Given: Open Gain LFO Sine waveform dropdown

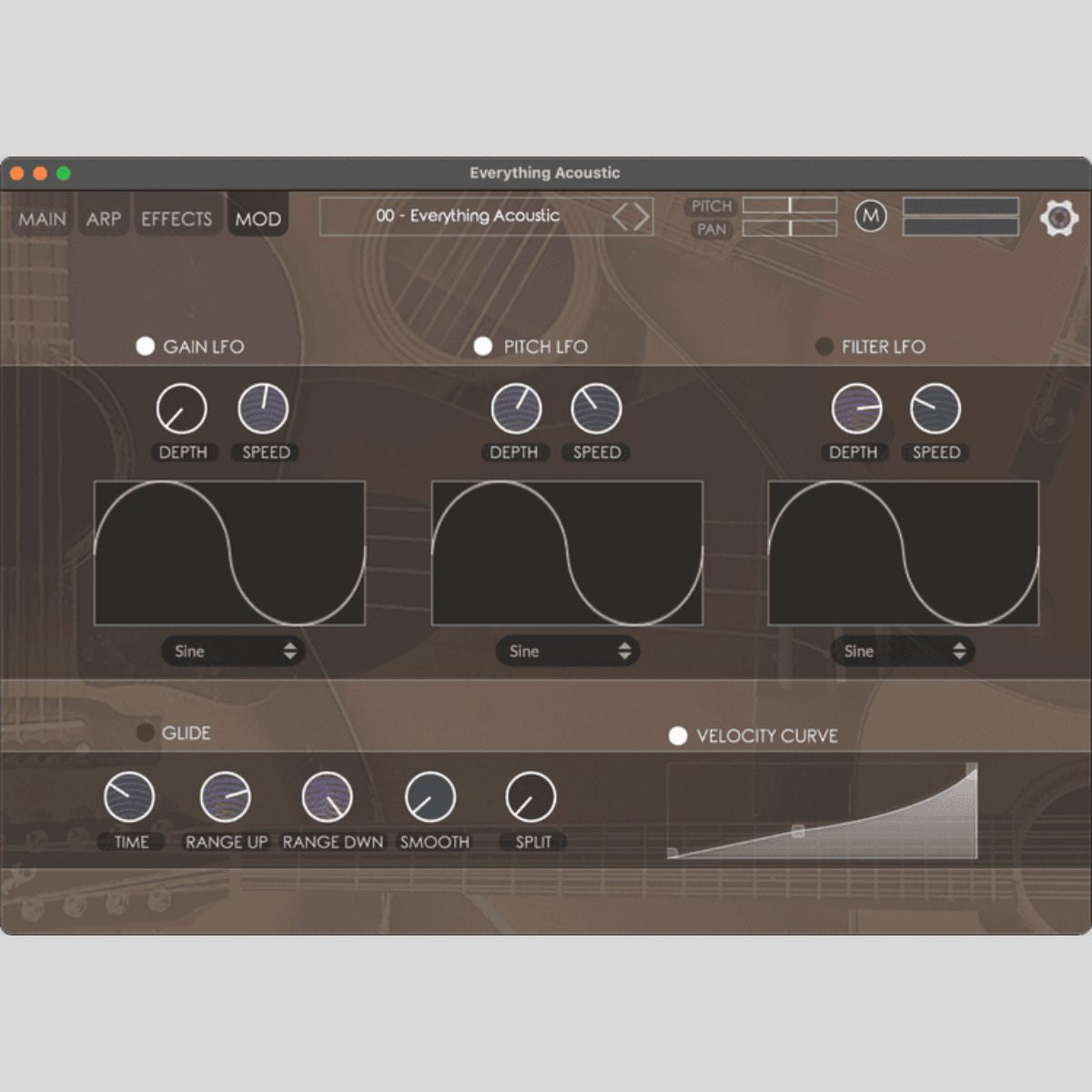Looking at the screenshot, I should (x=233, y=651).
